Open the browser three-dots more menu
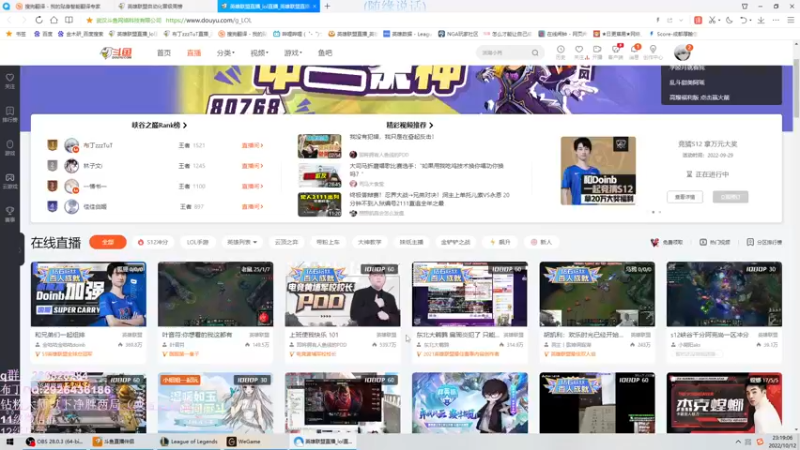Screen dimensions: 800x450 coord(776,20)
